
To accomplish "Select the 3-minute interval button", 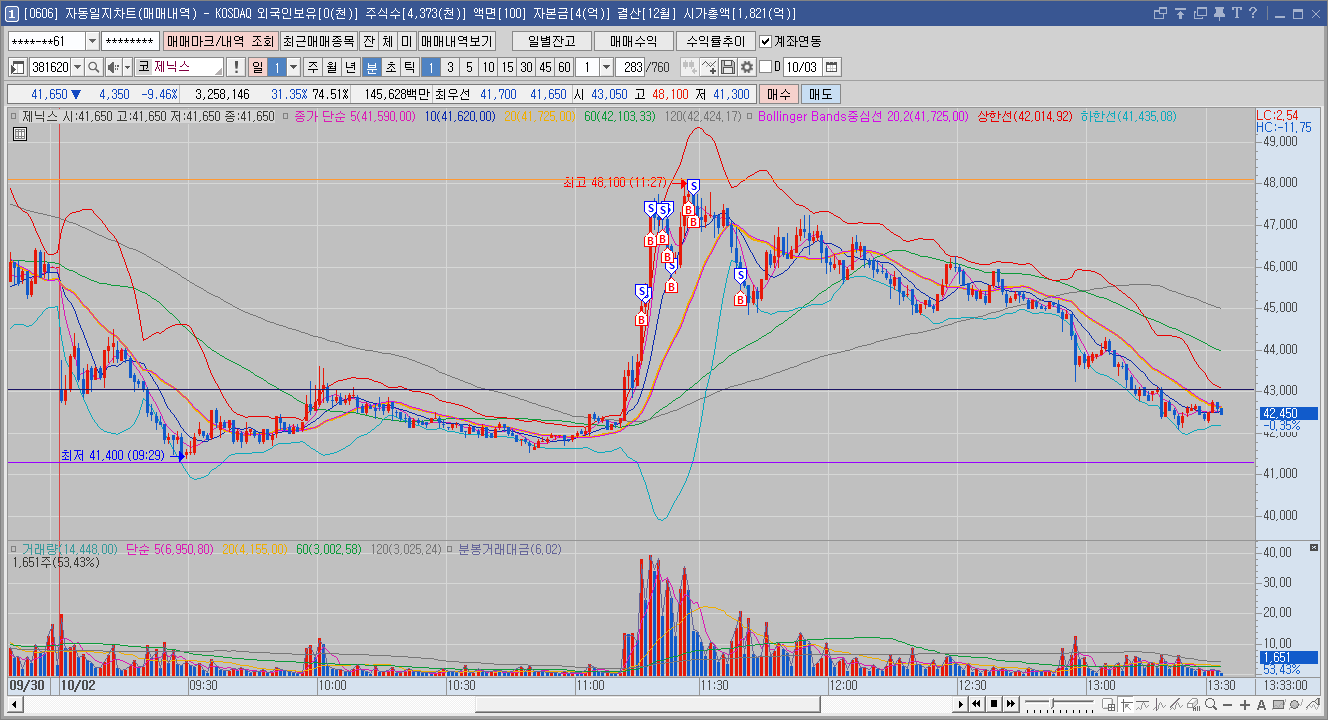I will click(x=450, y=67).
